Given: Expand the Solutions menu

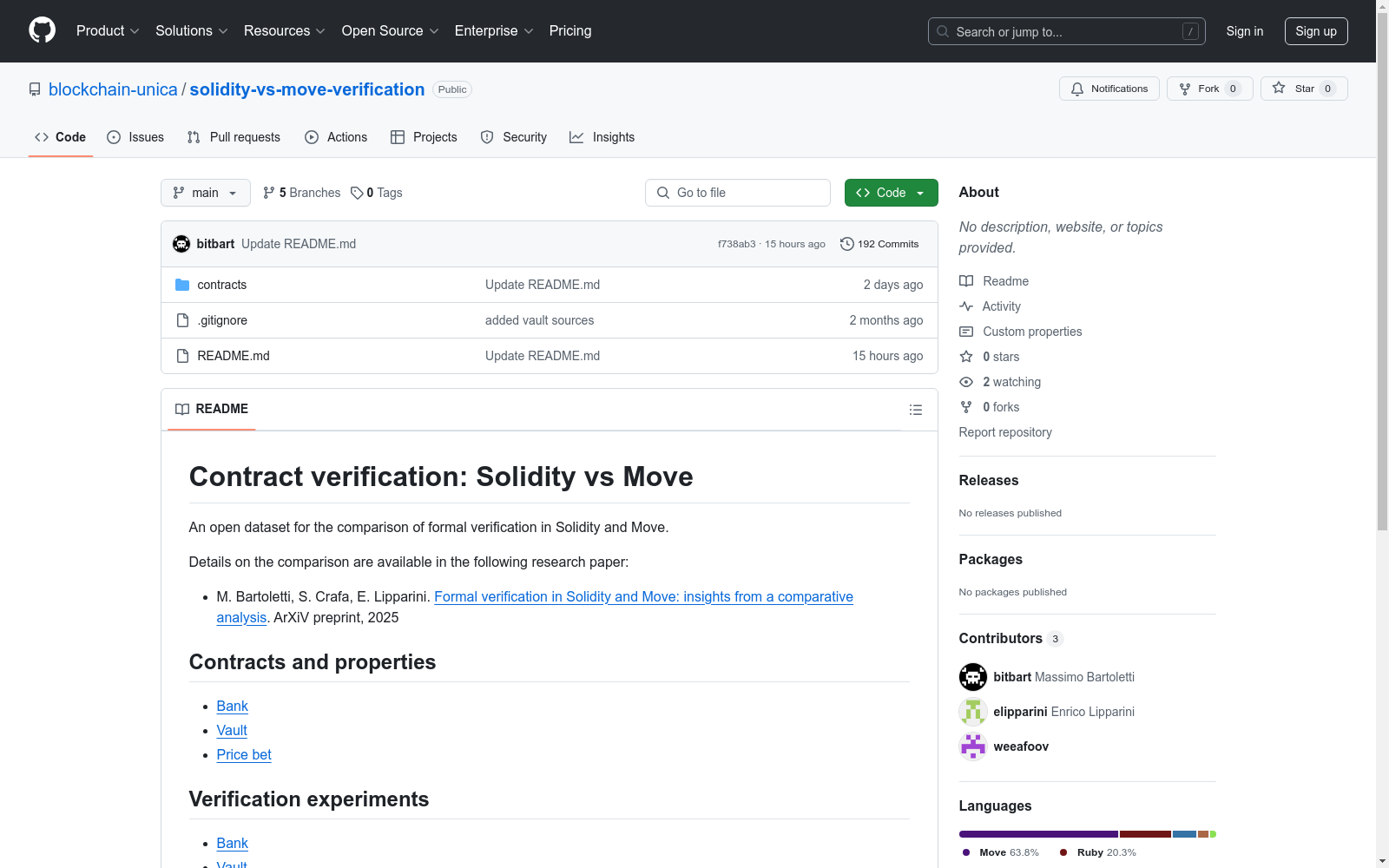Looking at the screenshot, I should coord(192,30).
